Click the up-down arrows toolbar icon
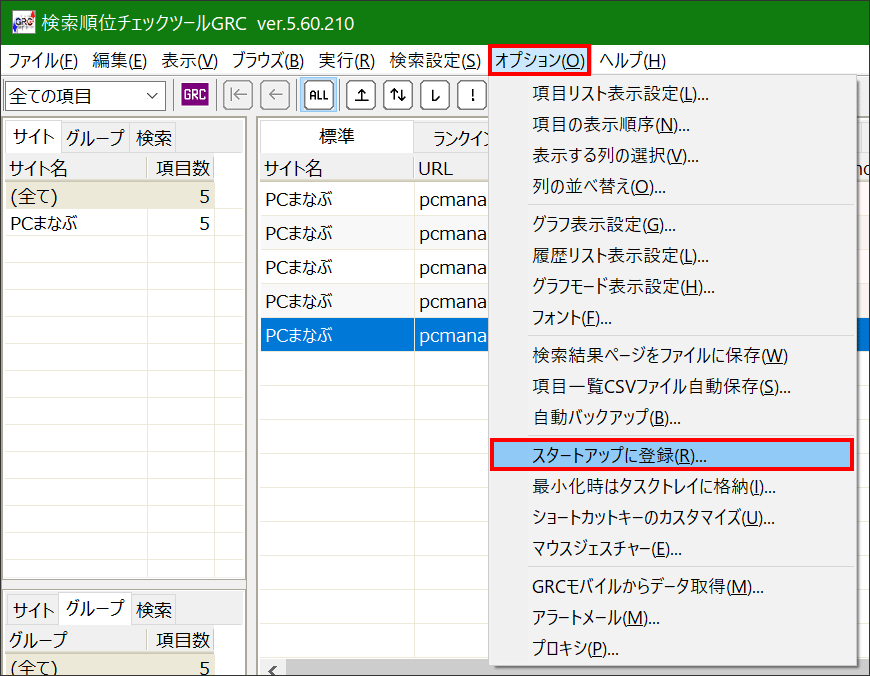 tap(398, 95)
